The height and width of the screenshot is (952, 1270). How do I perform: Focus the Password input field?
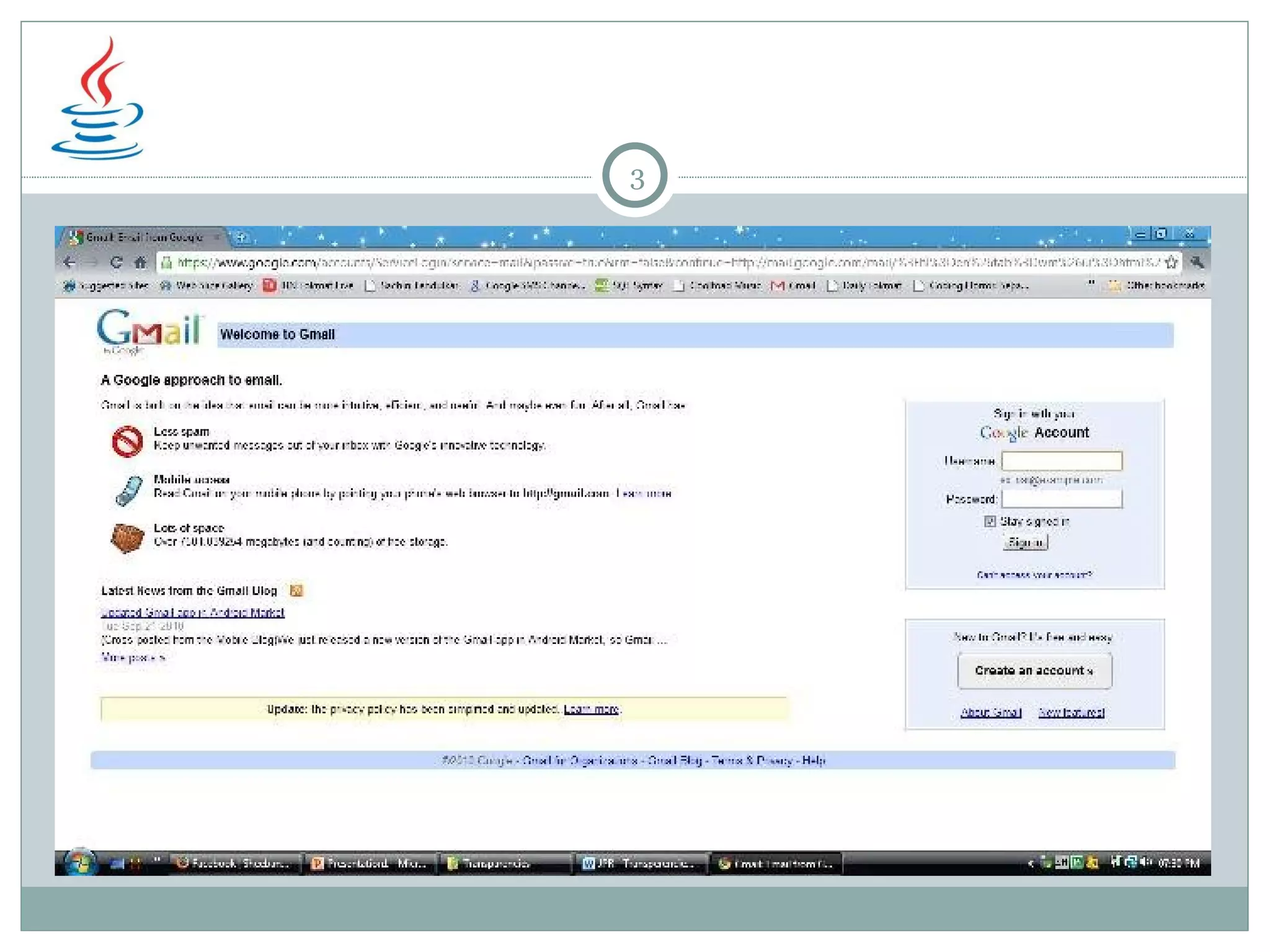(x=1061, y=499)
